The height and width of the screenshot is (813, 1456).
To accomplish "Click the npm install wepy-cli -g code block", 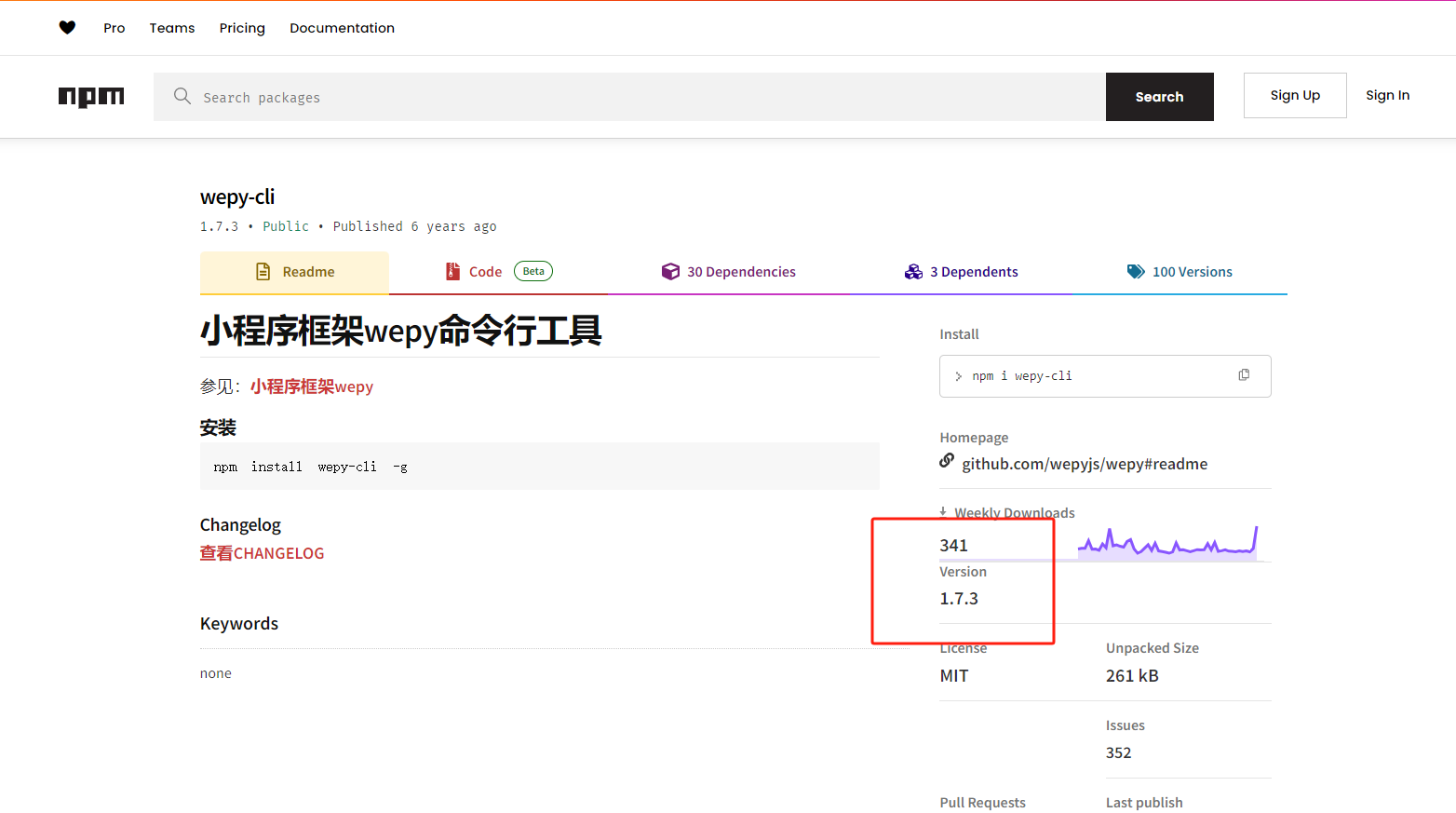I will (x=540, y=467).
